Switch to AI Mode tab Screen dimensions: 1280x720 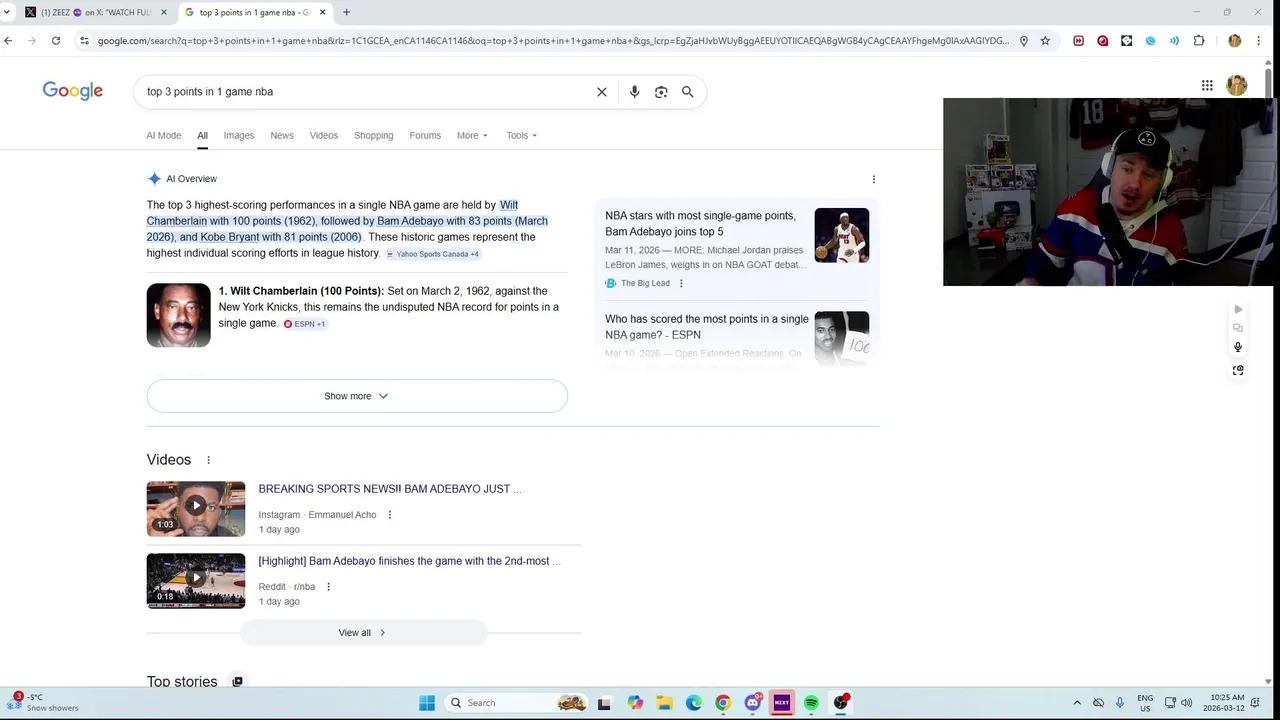pos(164,135)
